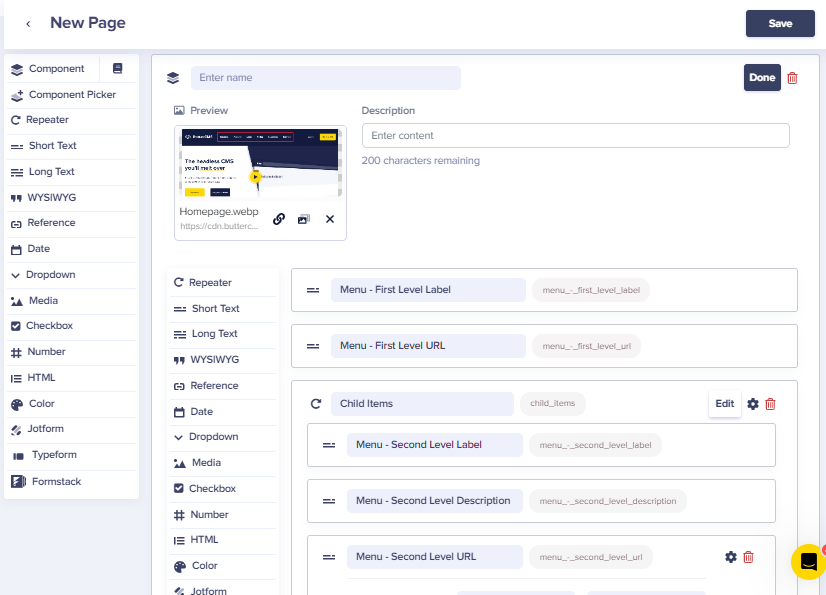Add Date from the inner field list
The image size is (826, 595).
pyautogui.click(x=223, y=412)
